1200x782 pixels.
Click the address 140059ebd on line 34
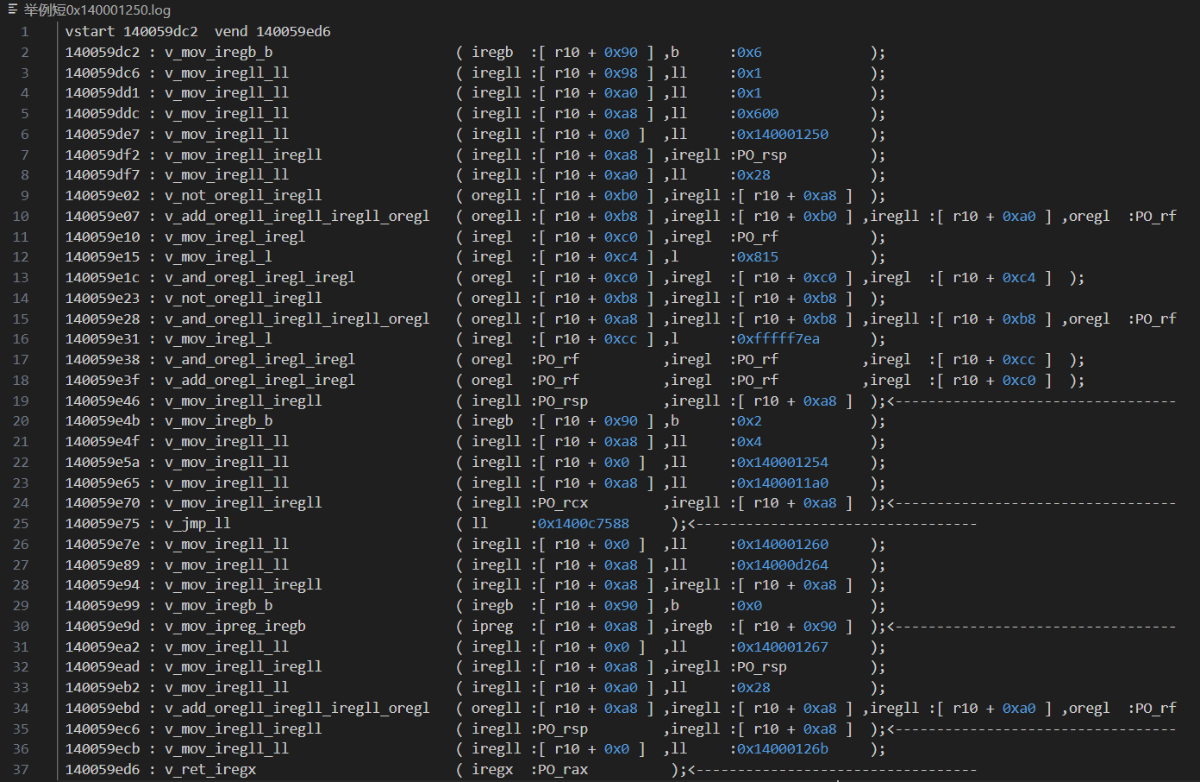[x=102, y=708]
